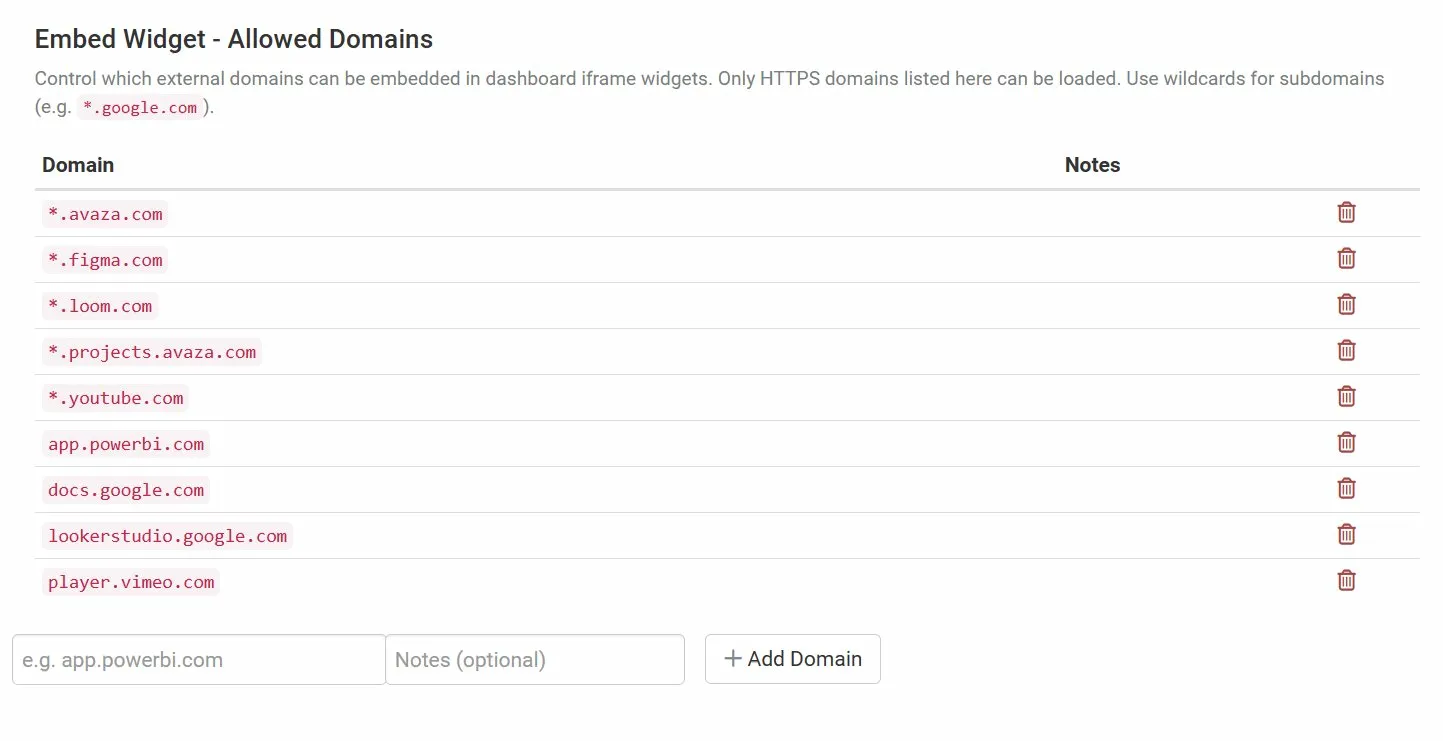Viewport: 1443px width, 741px height.
Task: Click the Embed Widget - Allowed Domains heading
Action: (x=234, y=39)
